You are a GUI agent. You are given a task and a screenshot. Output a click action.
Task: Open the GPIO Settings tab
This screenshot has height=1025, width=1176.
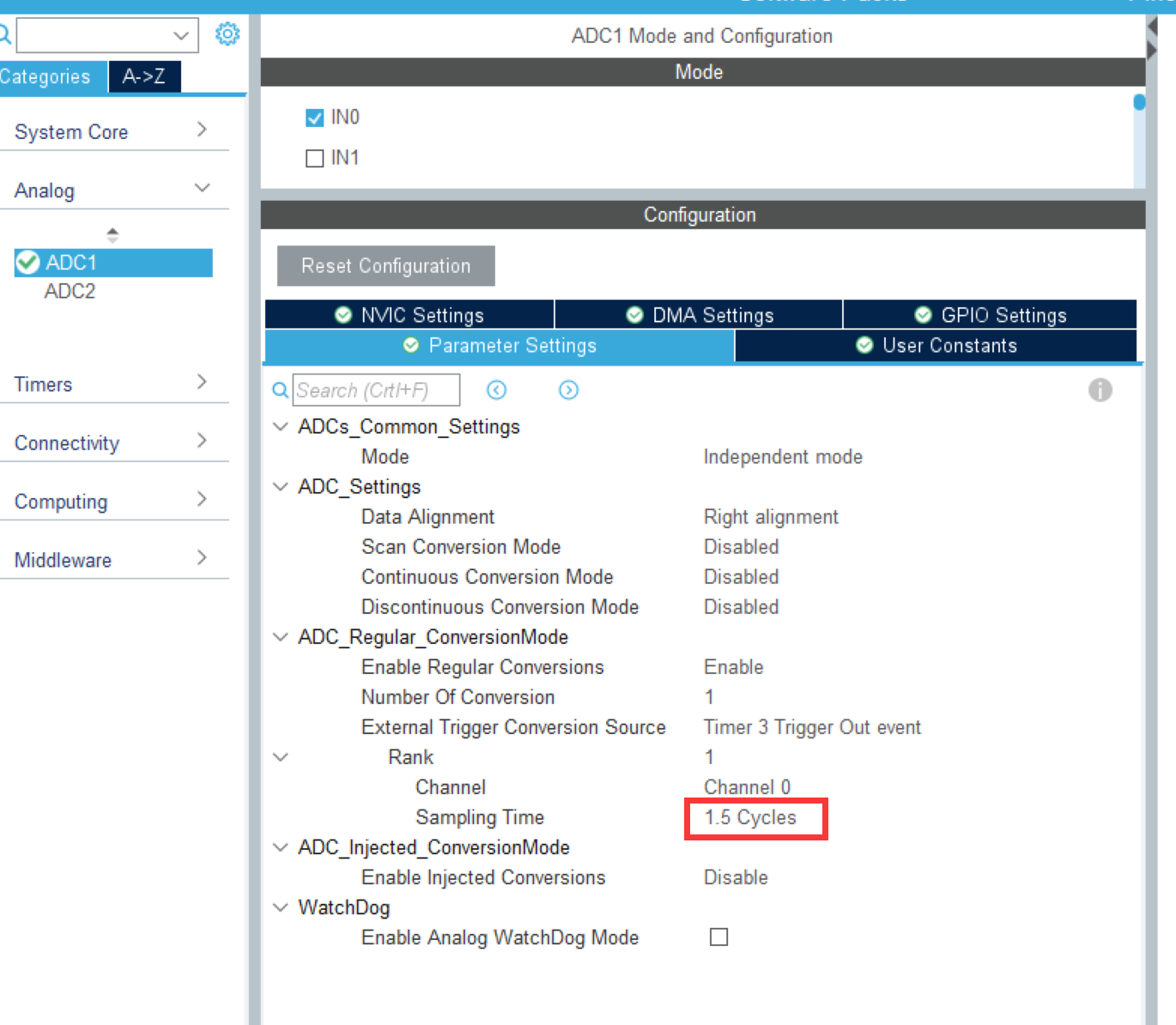tap(990, 315)
